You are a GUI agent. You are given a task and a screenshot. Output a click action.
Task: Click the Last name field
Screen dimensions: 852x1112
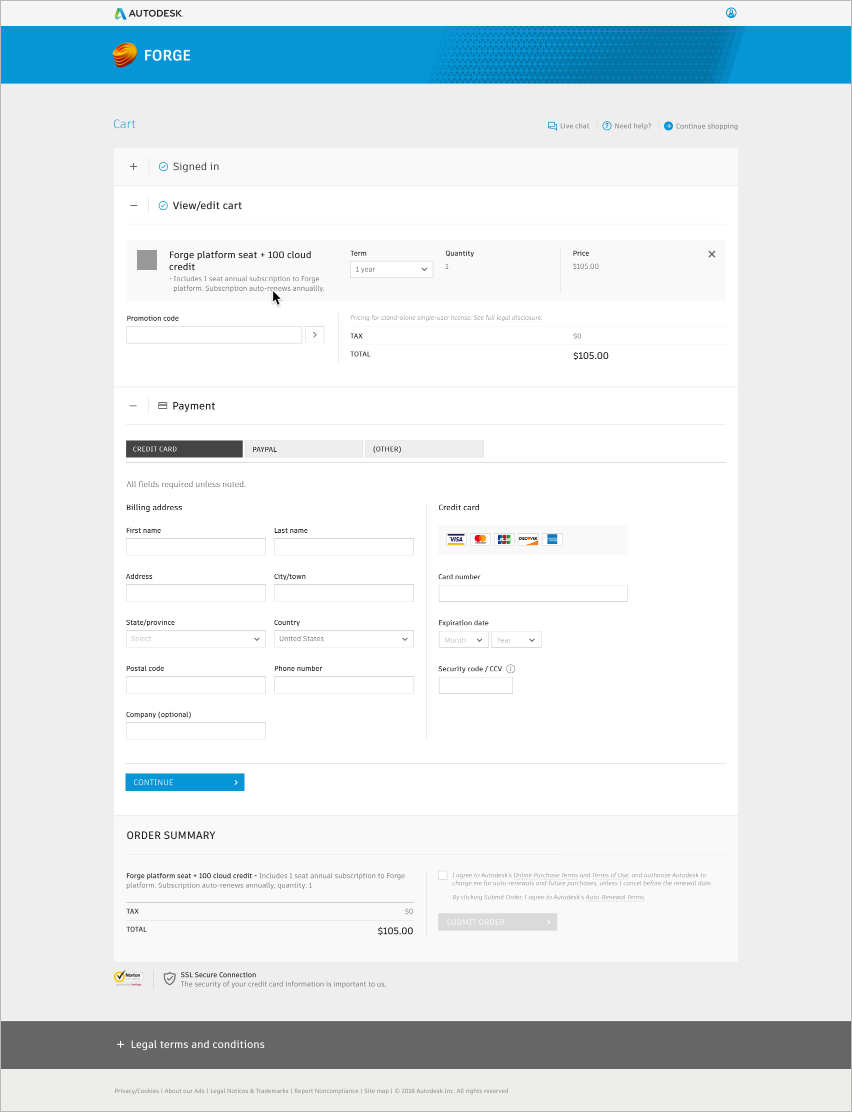[344, 547]
